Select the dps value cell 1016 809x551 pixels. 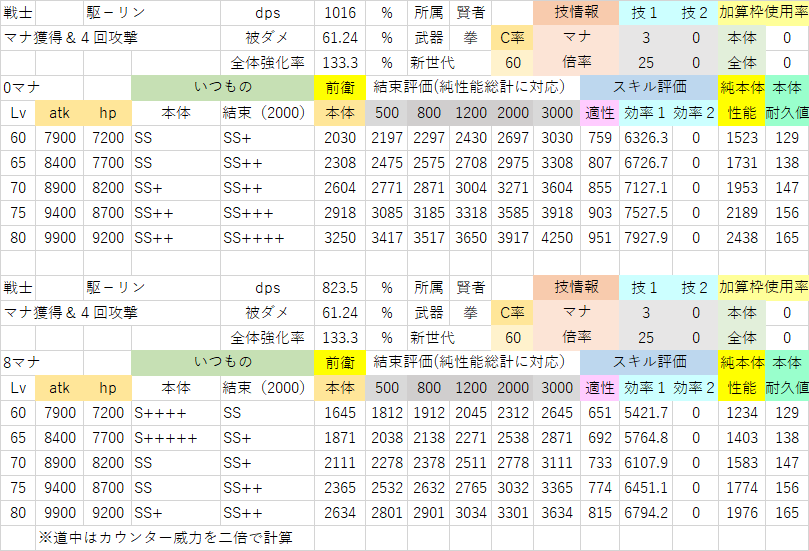(x=340, y=13)
